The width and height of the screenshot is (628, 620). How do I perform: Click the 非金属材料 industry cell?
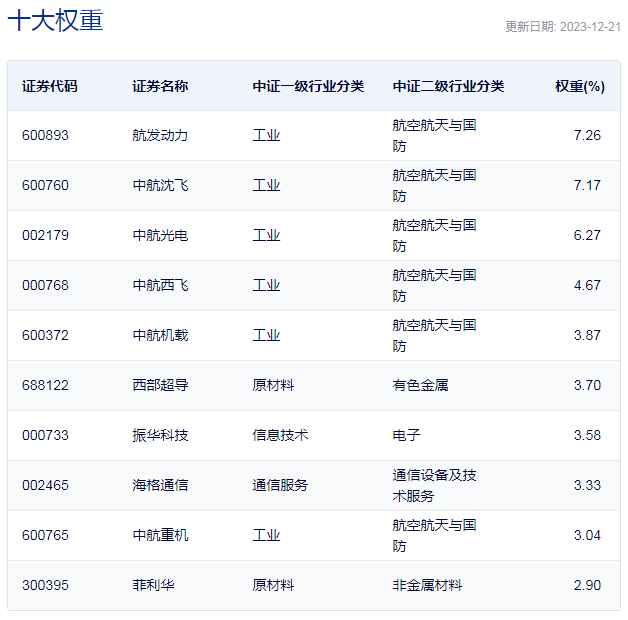[x=427, y=586]
